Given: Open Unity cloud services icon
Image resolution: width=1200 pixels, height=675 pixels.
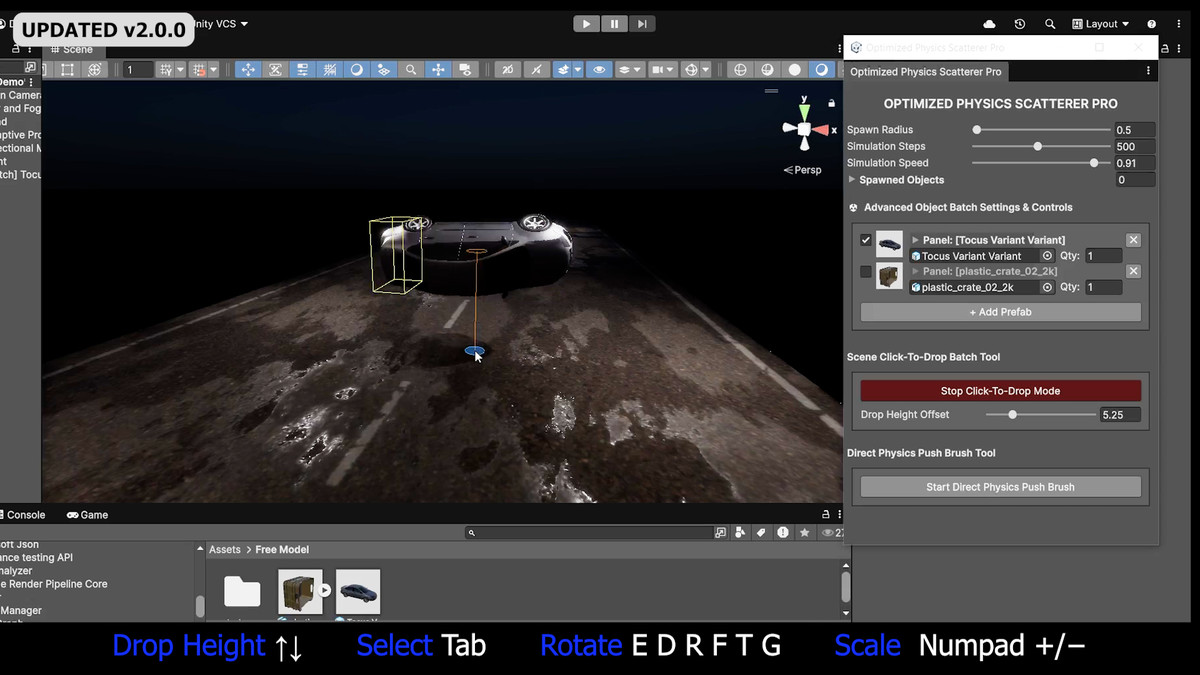Looking at the screenshot, I should pyautogui.click(x=990, y=24).
